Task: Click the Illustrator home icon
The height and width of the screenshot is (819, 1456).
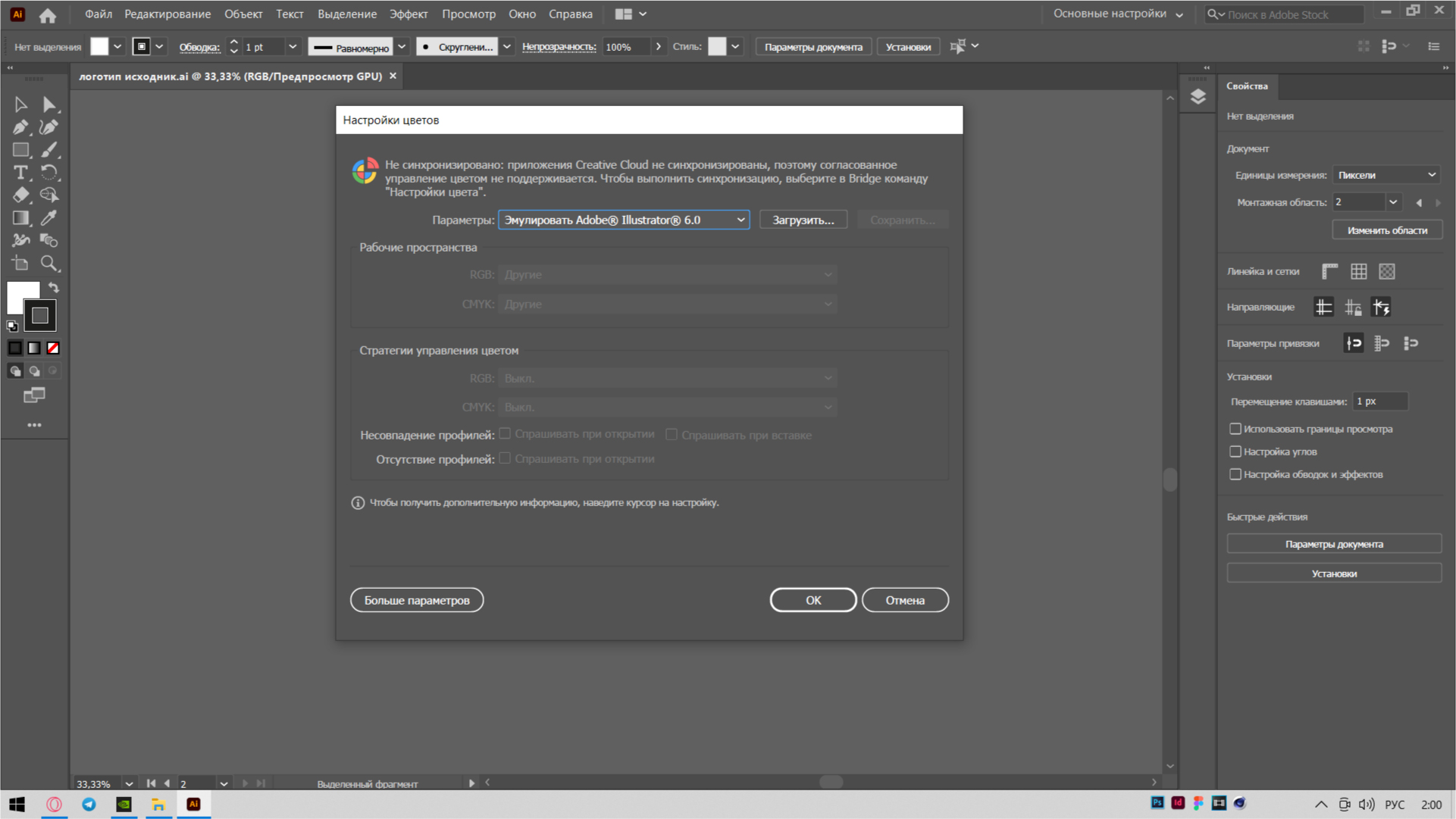Action: 48,14
